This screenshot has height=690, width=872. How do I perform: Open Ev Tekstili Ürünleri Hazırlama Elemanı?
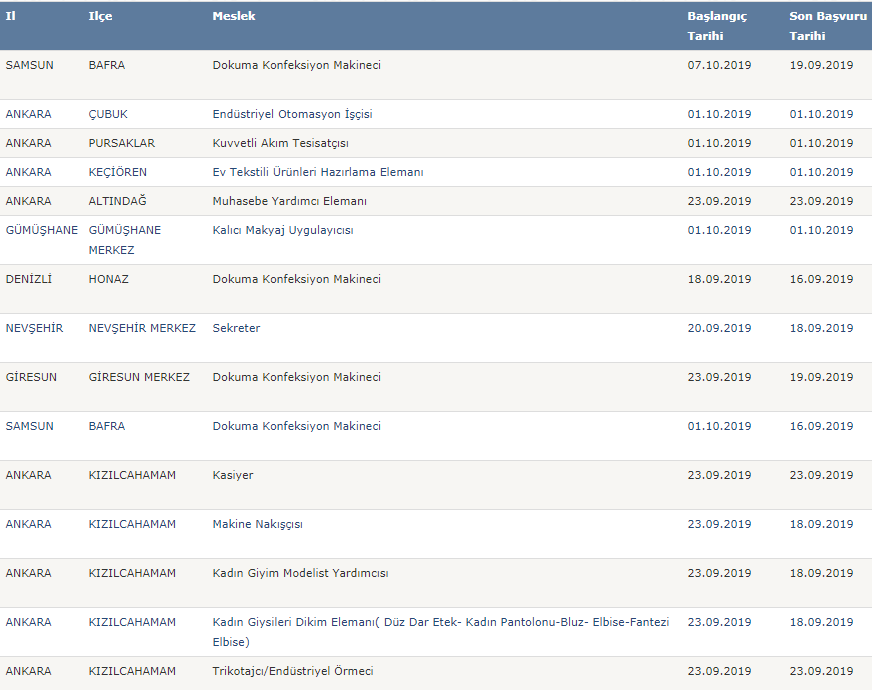(318, 172)
